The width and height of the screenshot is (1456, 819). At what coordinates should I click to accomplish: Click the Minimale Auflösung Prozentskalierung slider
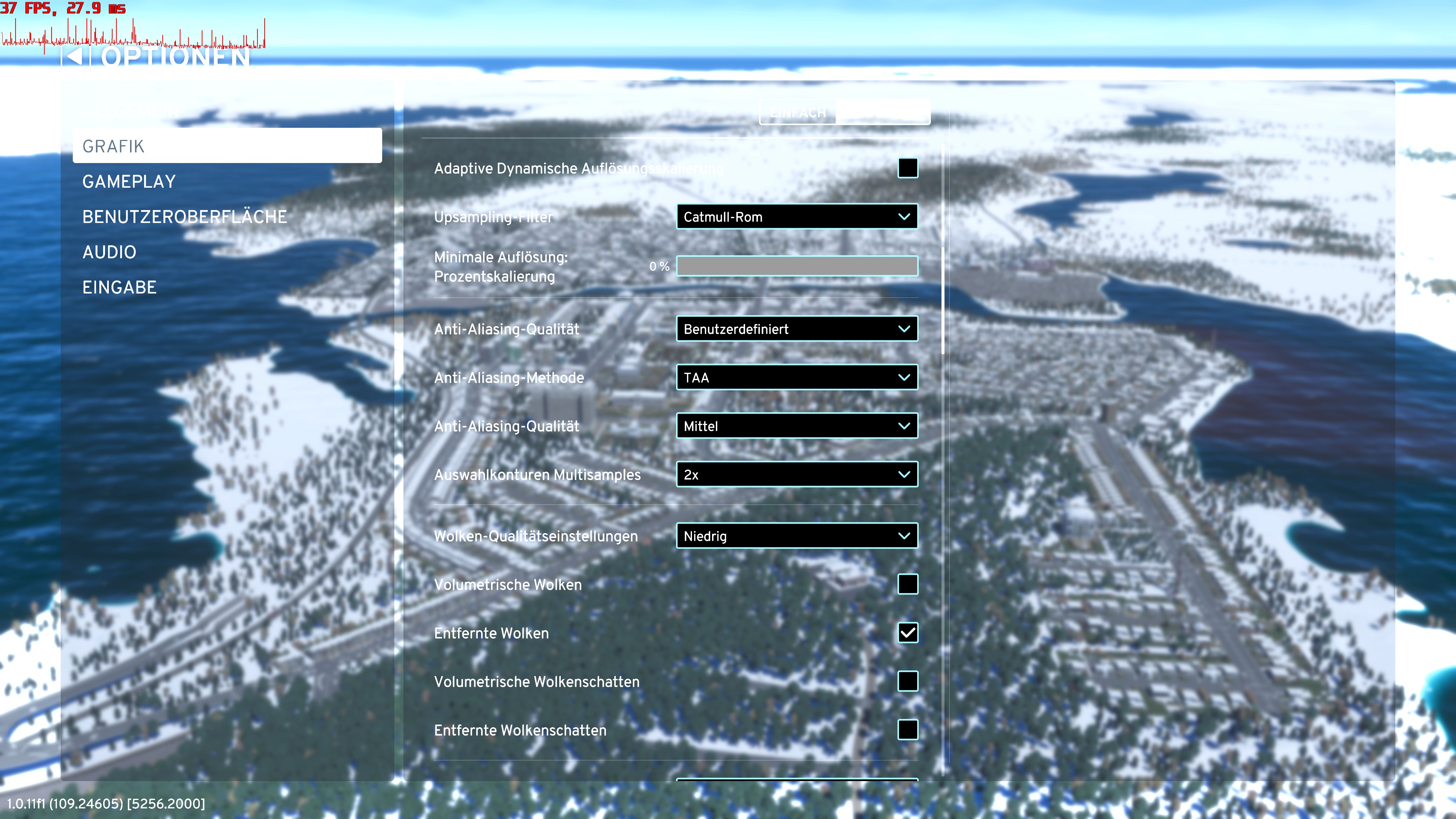pyautogui.click(x=796, y=266)
